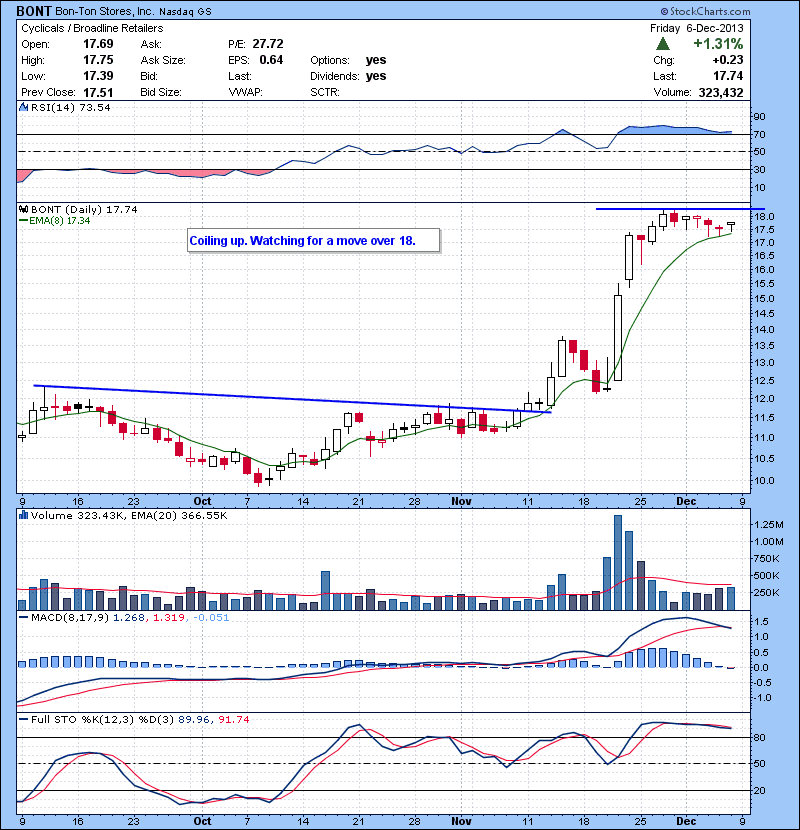Click the 'MACD(8,17,9)' legend label
800x830 pixels.
coord(70,618)
